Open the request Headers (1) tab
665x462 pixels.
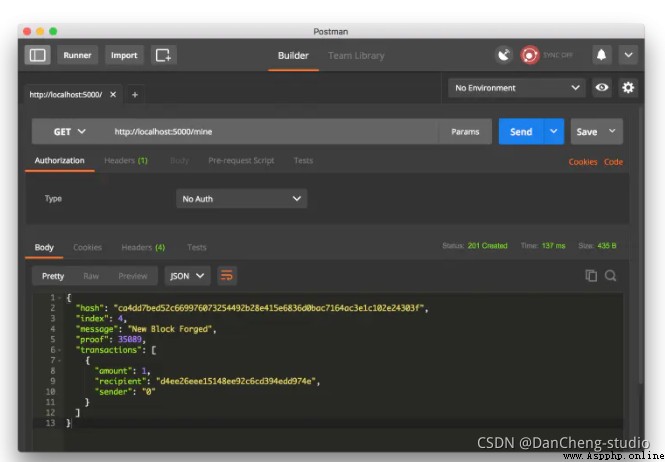click(x=126, y=161)
